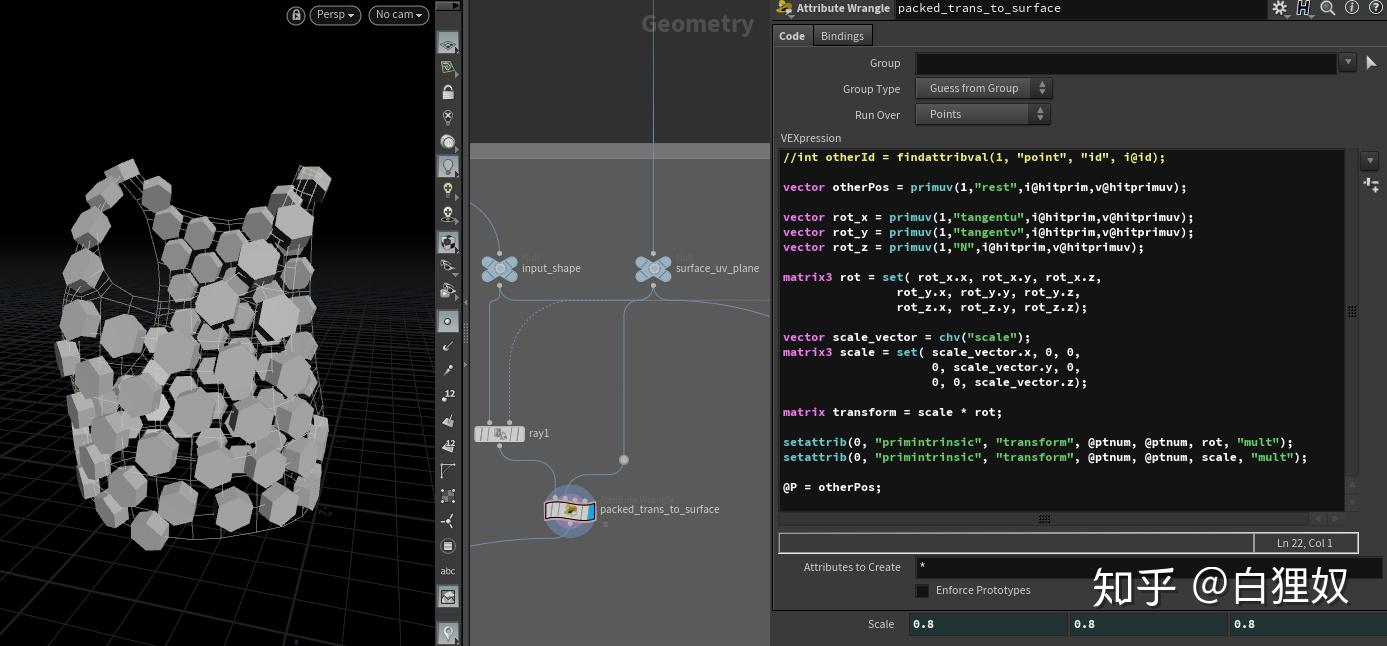
Task: Select the input_shape node icon
Action: click(x=499, y=268)
